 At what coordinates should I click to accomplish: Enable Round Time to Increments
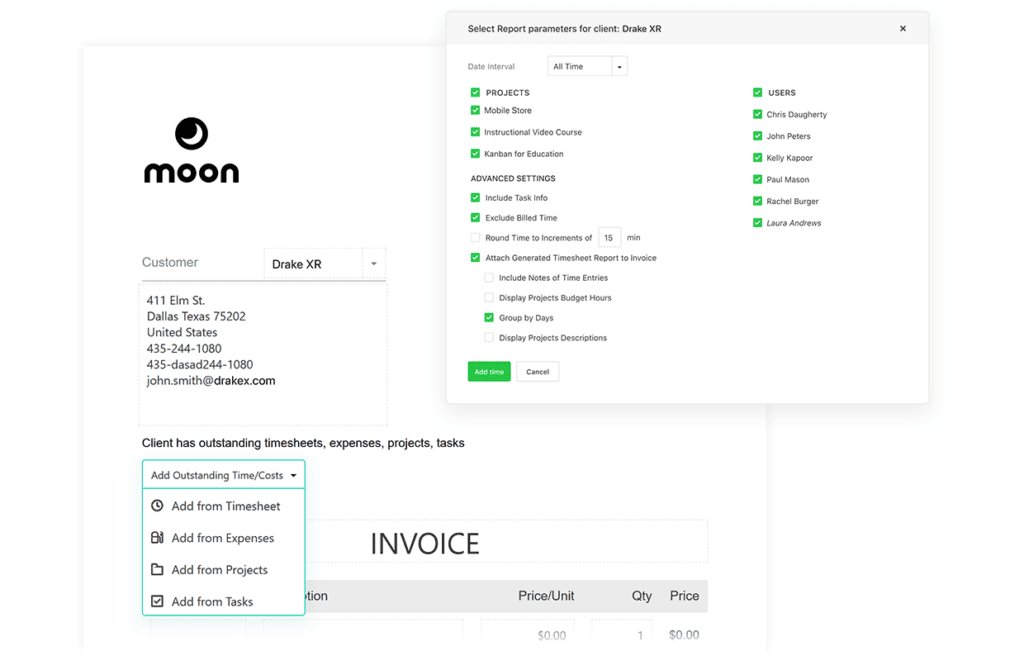[475, 237]
